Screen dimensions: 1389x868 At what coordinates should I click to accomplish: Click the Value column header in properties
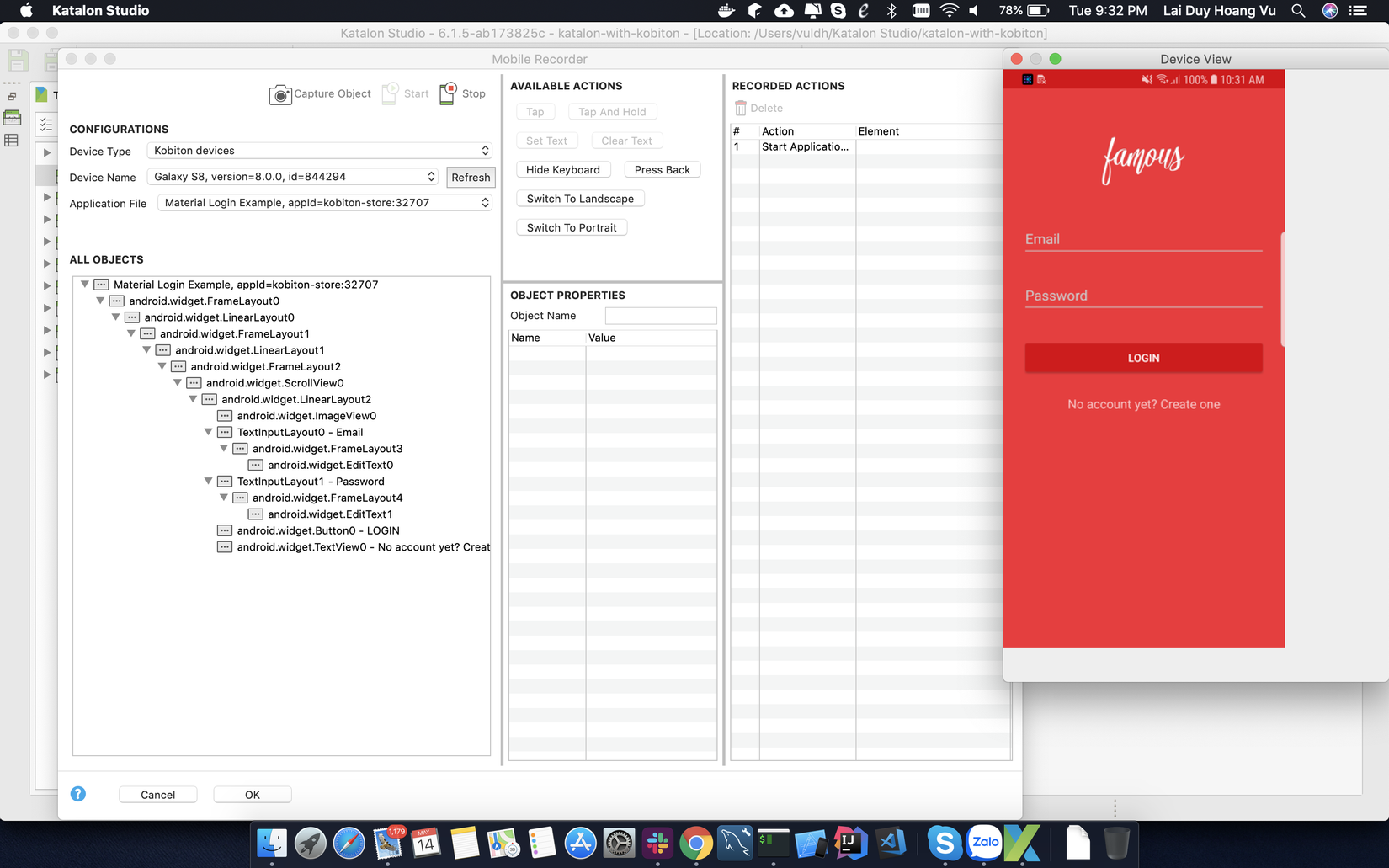coord(652,338)
